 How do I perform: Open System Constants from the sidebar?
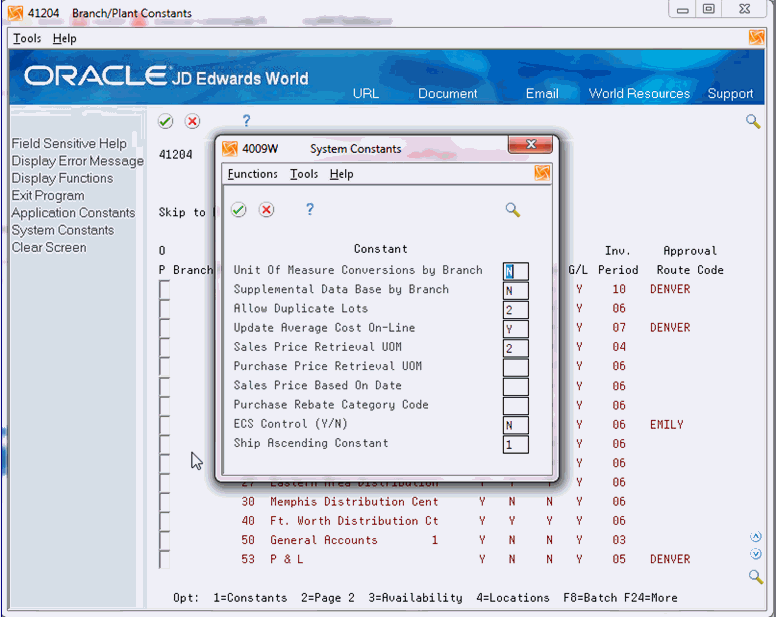63,230
